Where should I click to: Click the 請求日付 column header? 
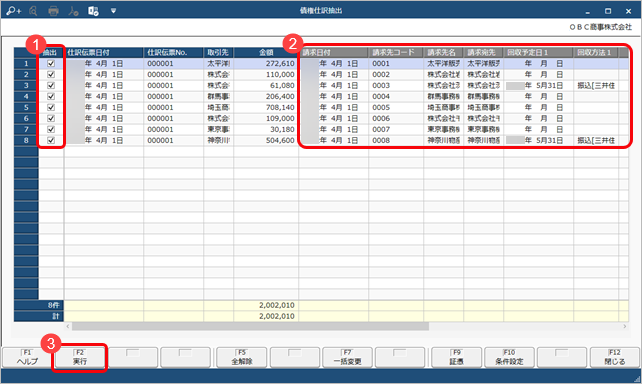(x=334, y=52)
